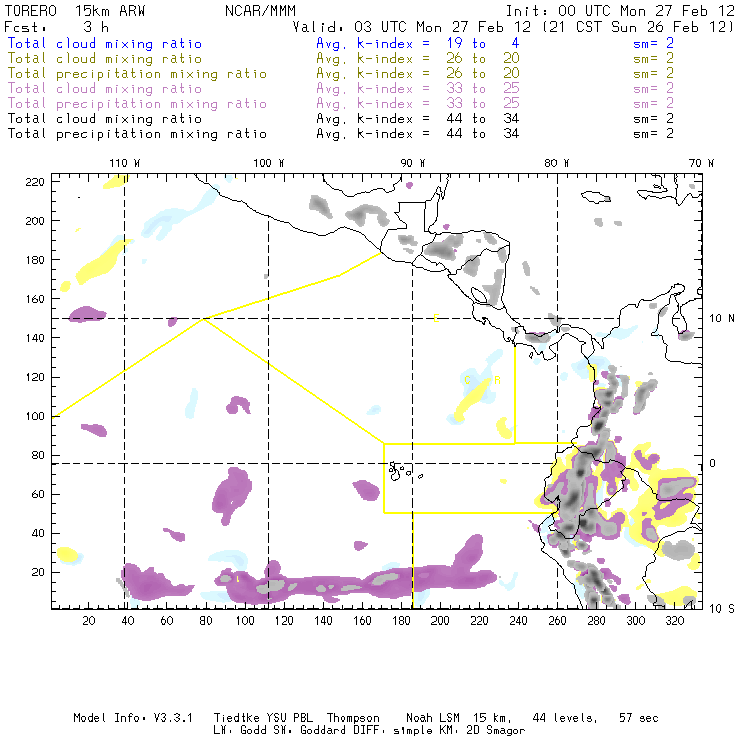Click the yellow 'E' marker on the map
The image size is (740, 740).
coord(436,319)
